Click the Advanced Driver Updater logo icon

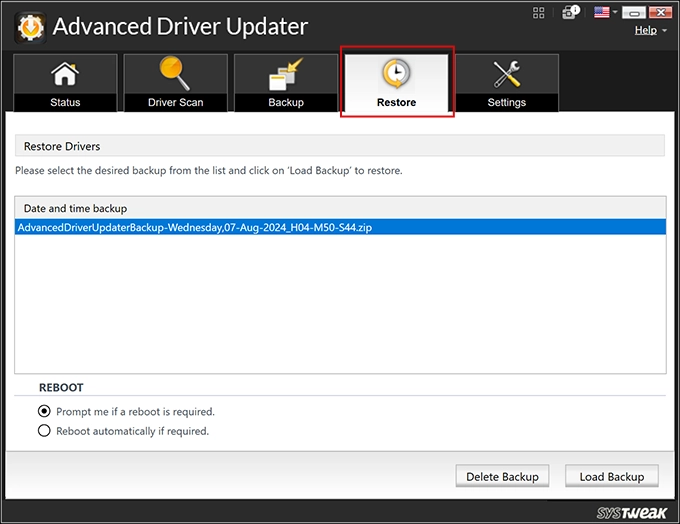pos(30,28)
